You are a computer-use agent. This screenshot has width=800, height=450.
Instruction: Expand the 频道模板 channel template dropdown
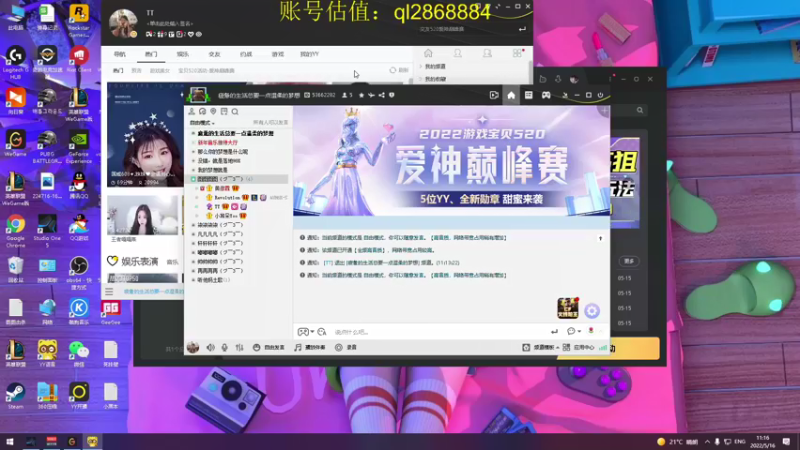[541, 347]
